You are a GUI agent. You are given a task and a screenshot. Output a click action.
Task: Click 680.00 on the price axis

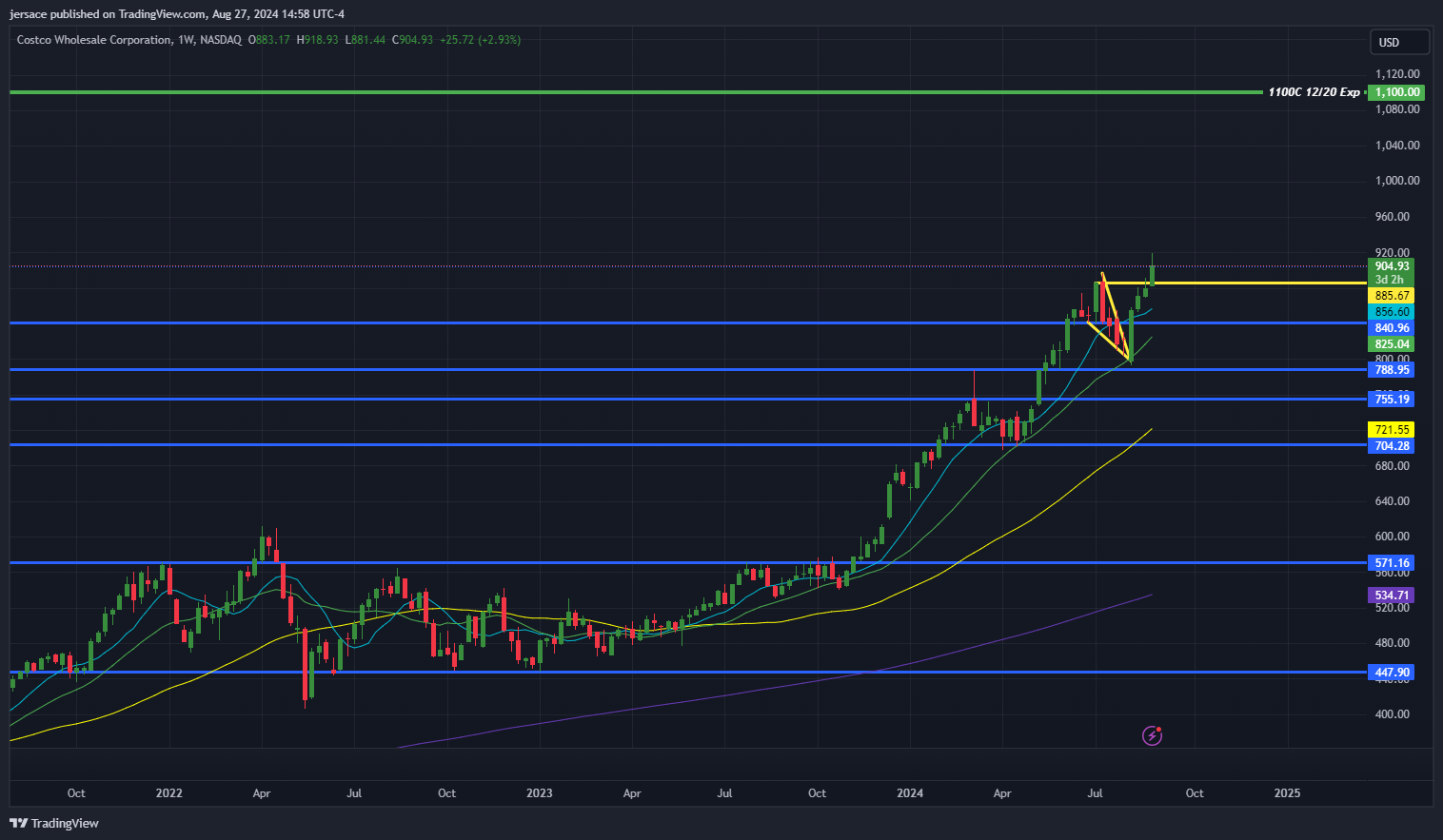(1392, 466)
